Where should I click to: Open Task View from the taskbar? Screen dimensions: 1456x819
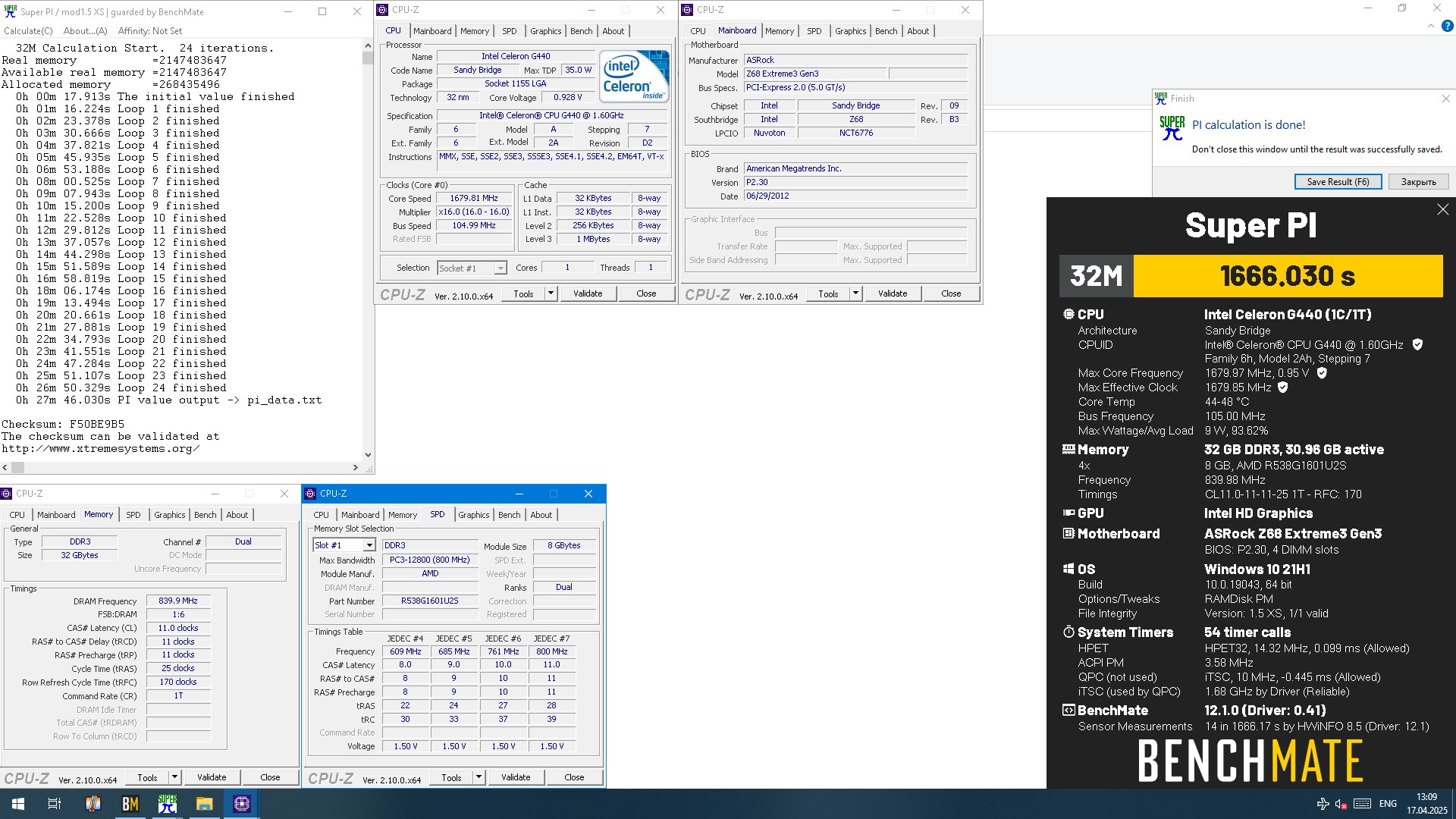coord(55,804)
